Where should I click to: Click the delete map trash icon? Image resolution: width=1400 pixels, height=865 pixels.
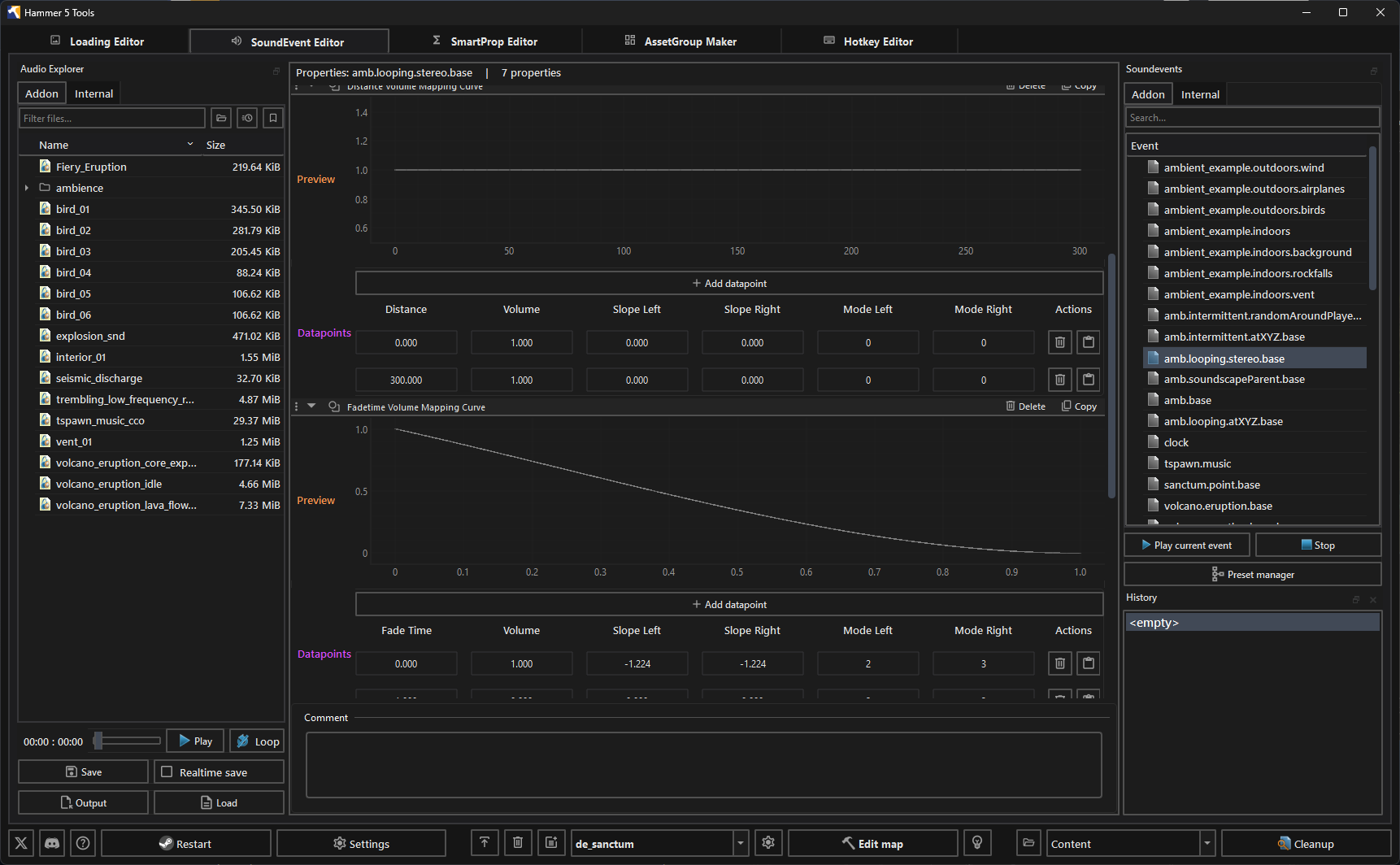click(x=518, y=843)
